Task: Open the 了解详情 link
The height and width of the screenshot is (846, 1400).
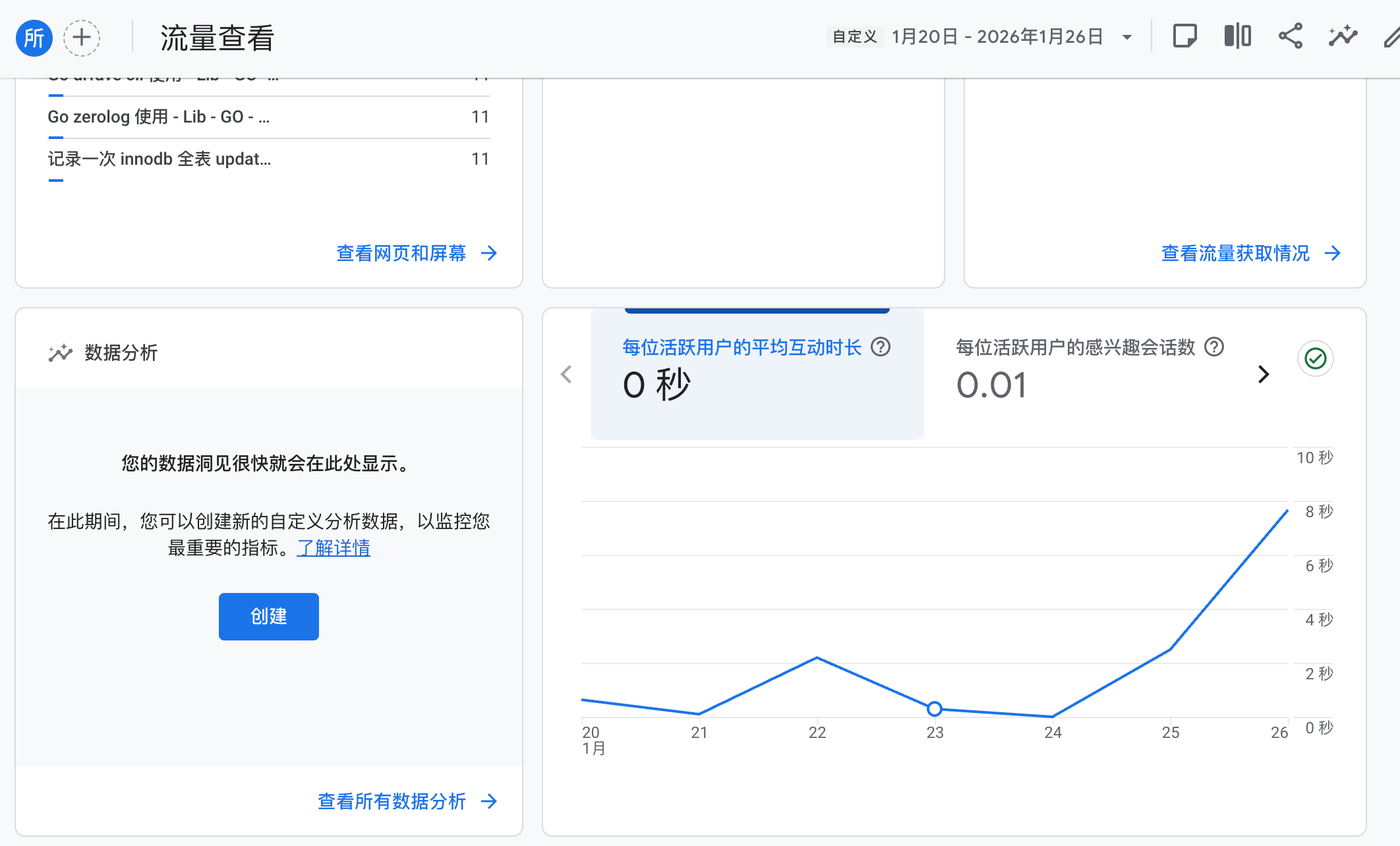Action: [x=334, y=548]
